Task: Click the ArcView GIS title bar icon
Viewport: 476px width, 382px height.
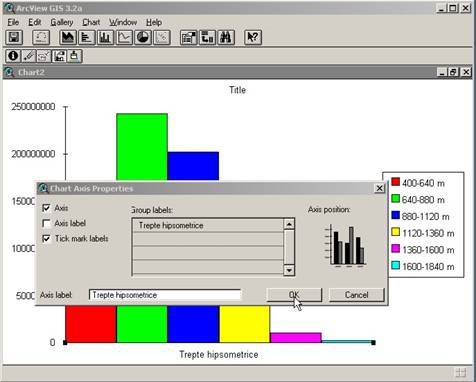Action: point(10,8)
